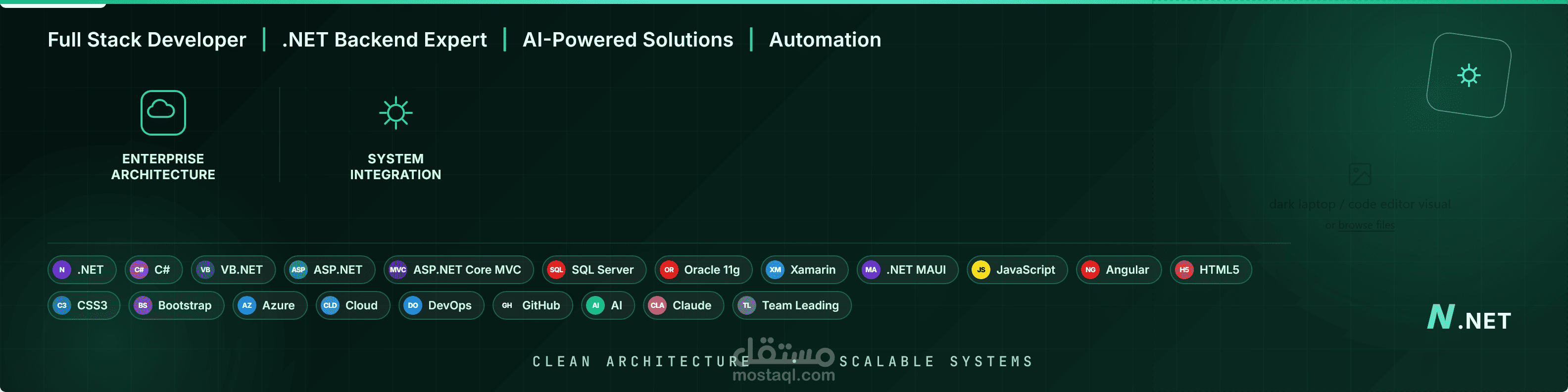This screenshot has width=1568, height=392.
Task: Click the N .NET logo
Action: point(1469,318)
